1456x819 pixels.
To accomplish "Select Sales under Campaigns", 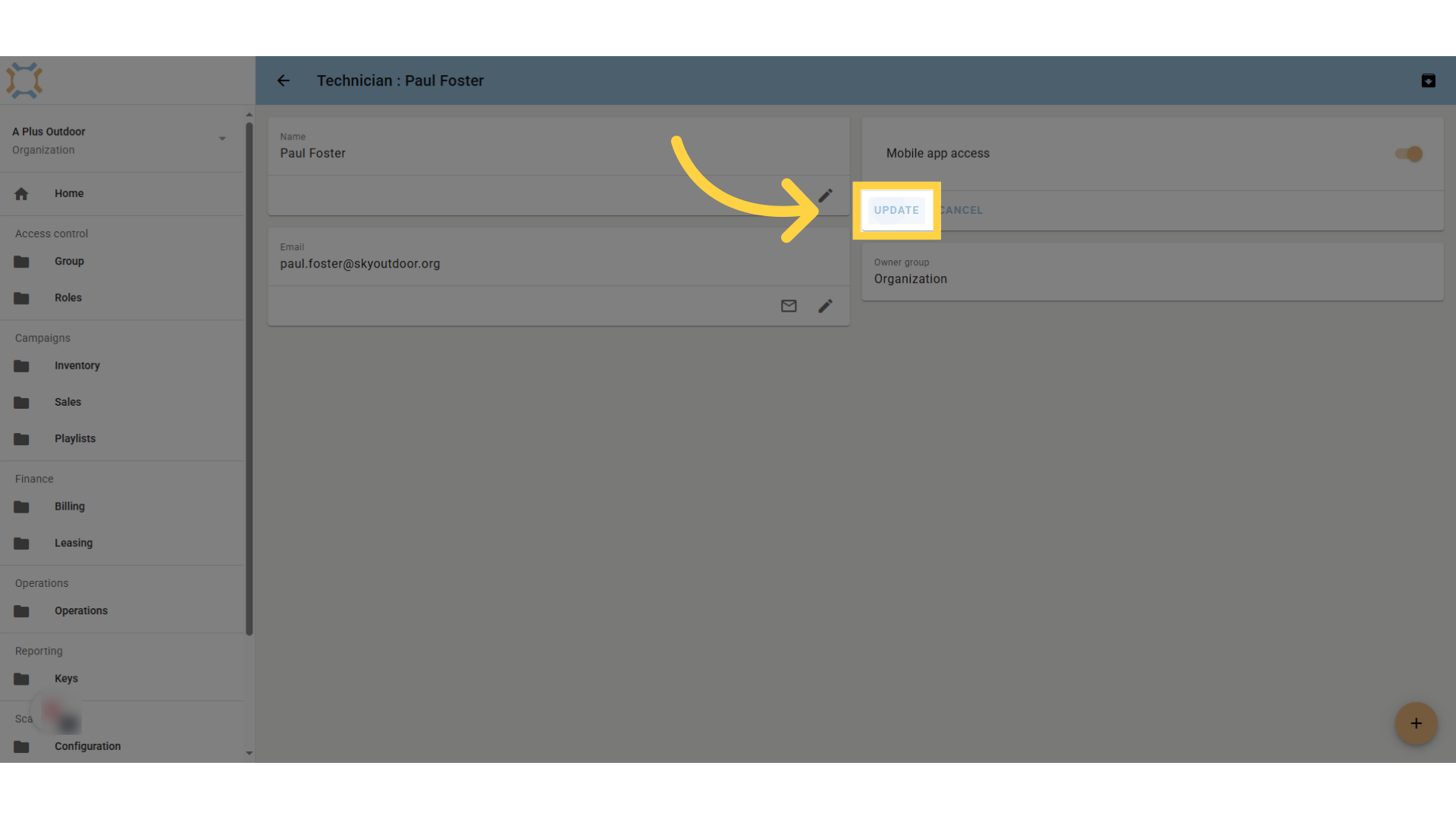I will 67,402.
